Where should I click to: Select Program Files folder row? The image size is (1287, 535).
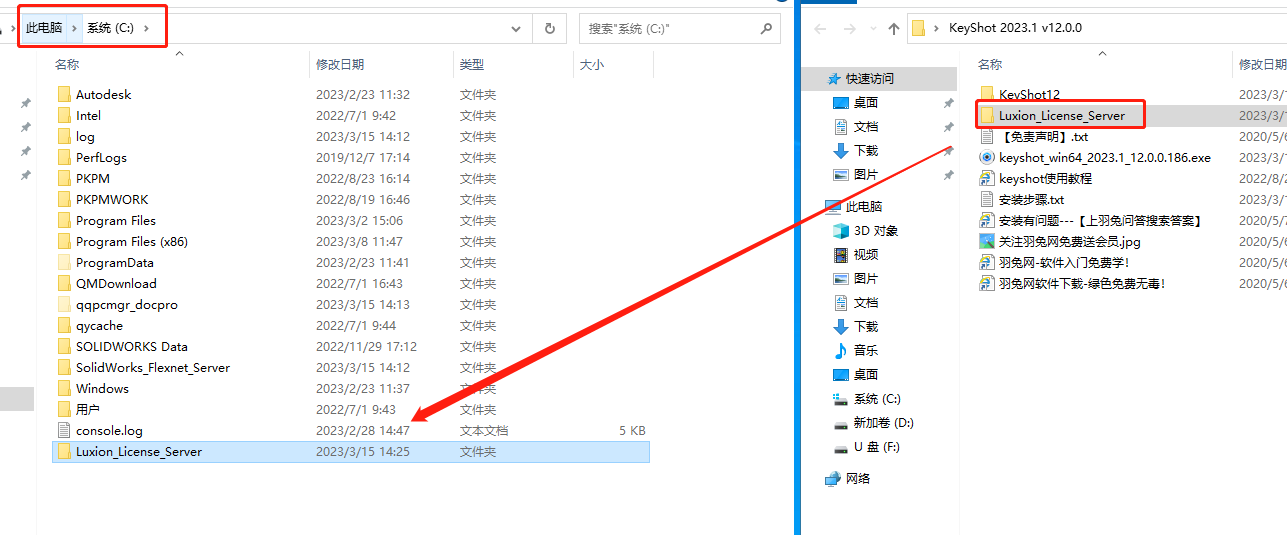(x=350, y=220)
